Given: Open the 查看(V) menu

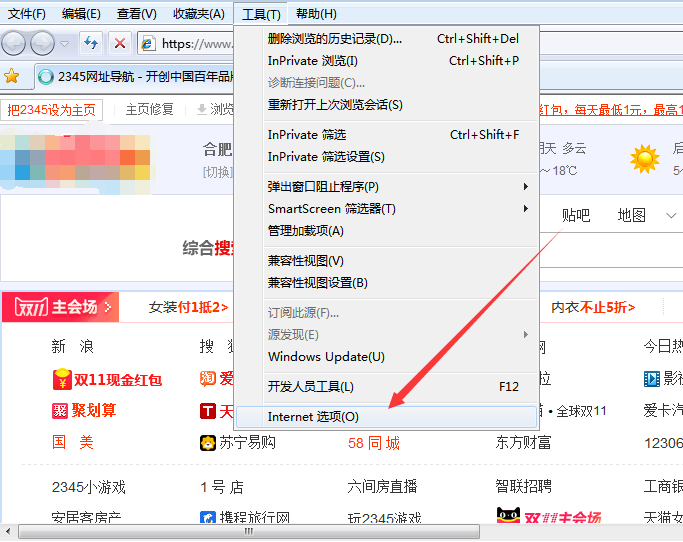Looking at the screenshot, I should (x=136, y=14).
